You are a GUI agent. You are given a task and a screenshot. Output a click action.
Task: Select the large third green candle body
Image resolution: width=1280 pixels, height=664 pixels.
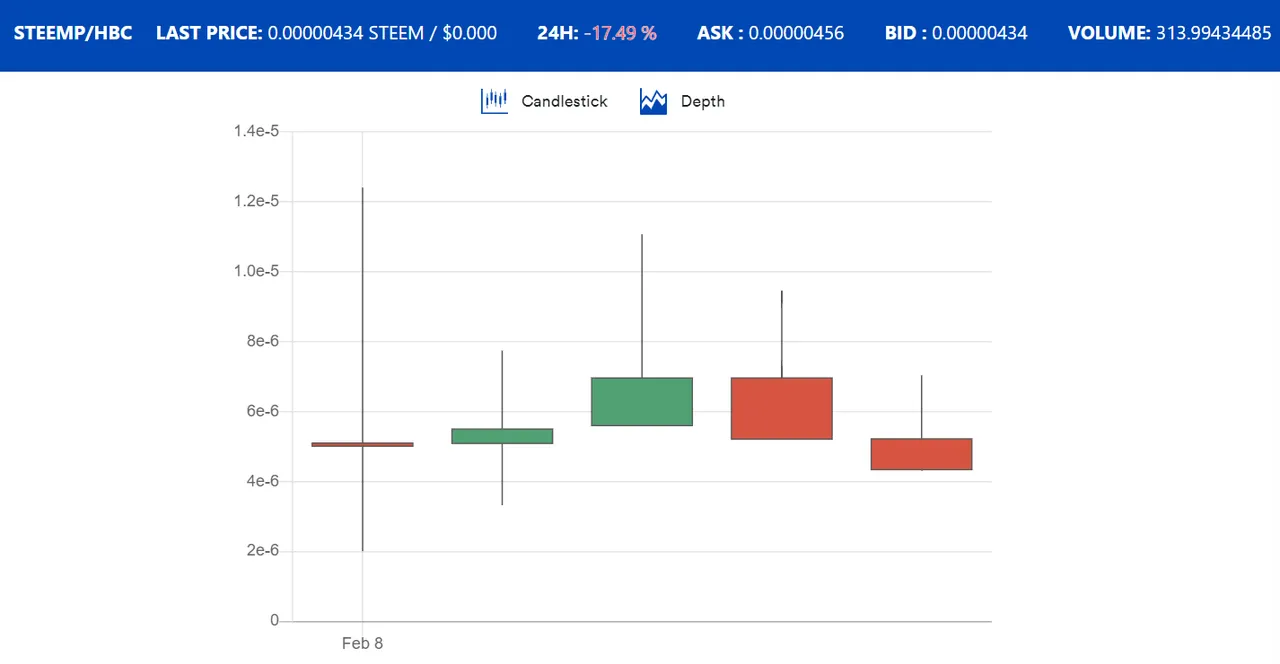coord(642,402)
